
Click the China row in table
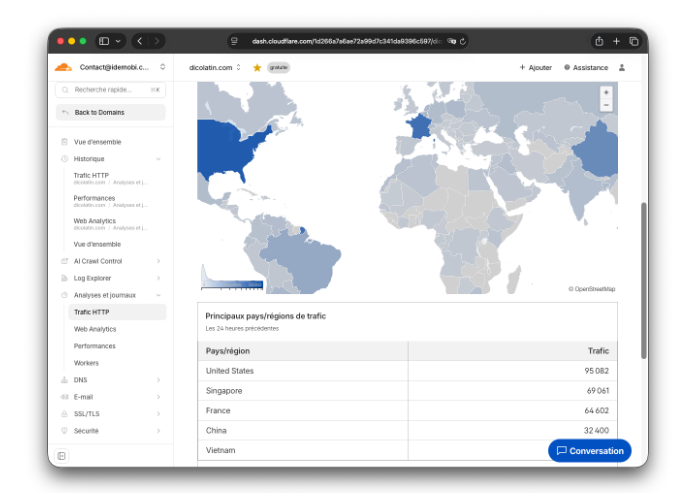tap(407, 430)
